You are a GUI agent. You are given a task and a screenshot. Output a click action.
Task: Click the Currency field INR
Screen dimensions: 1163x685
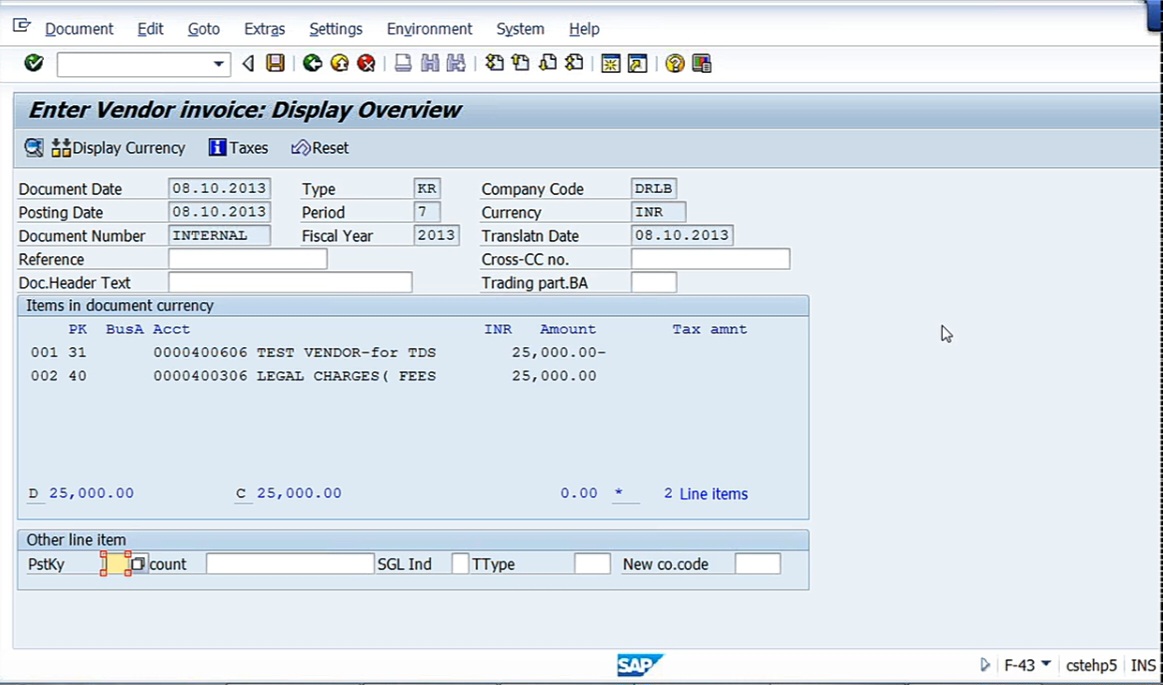pyautogui.click(x=658, y=212)
